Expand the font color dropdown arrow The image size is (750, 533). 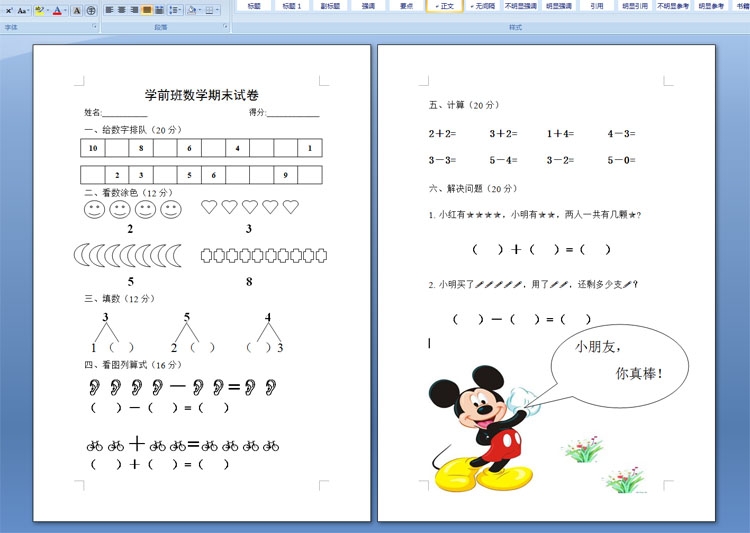click(65, 10)
